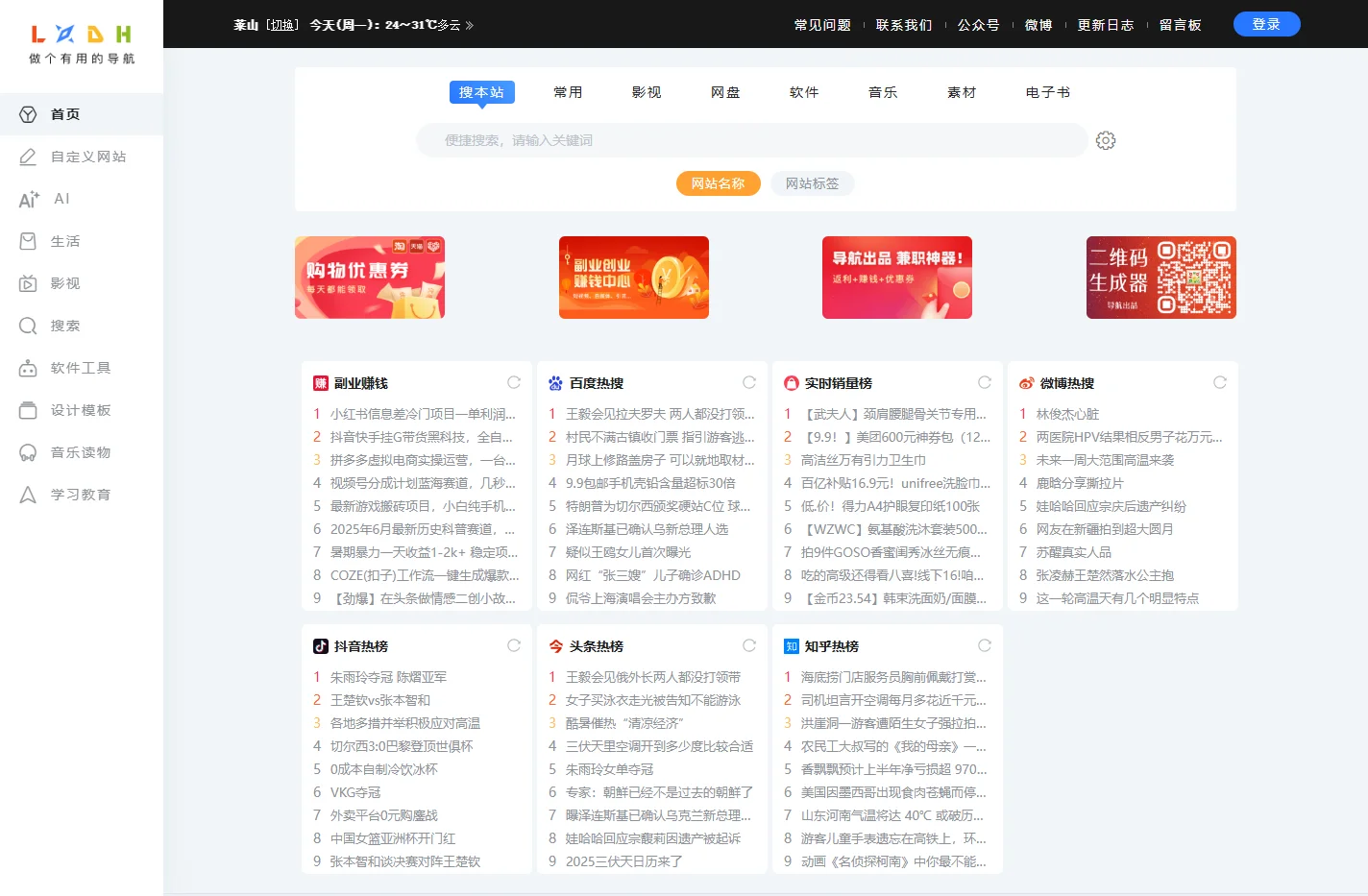Click the Baidu paw icon
Viewport: 1368px width, 896px height.
555,383
